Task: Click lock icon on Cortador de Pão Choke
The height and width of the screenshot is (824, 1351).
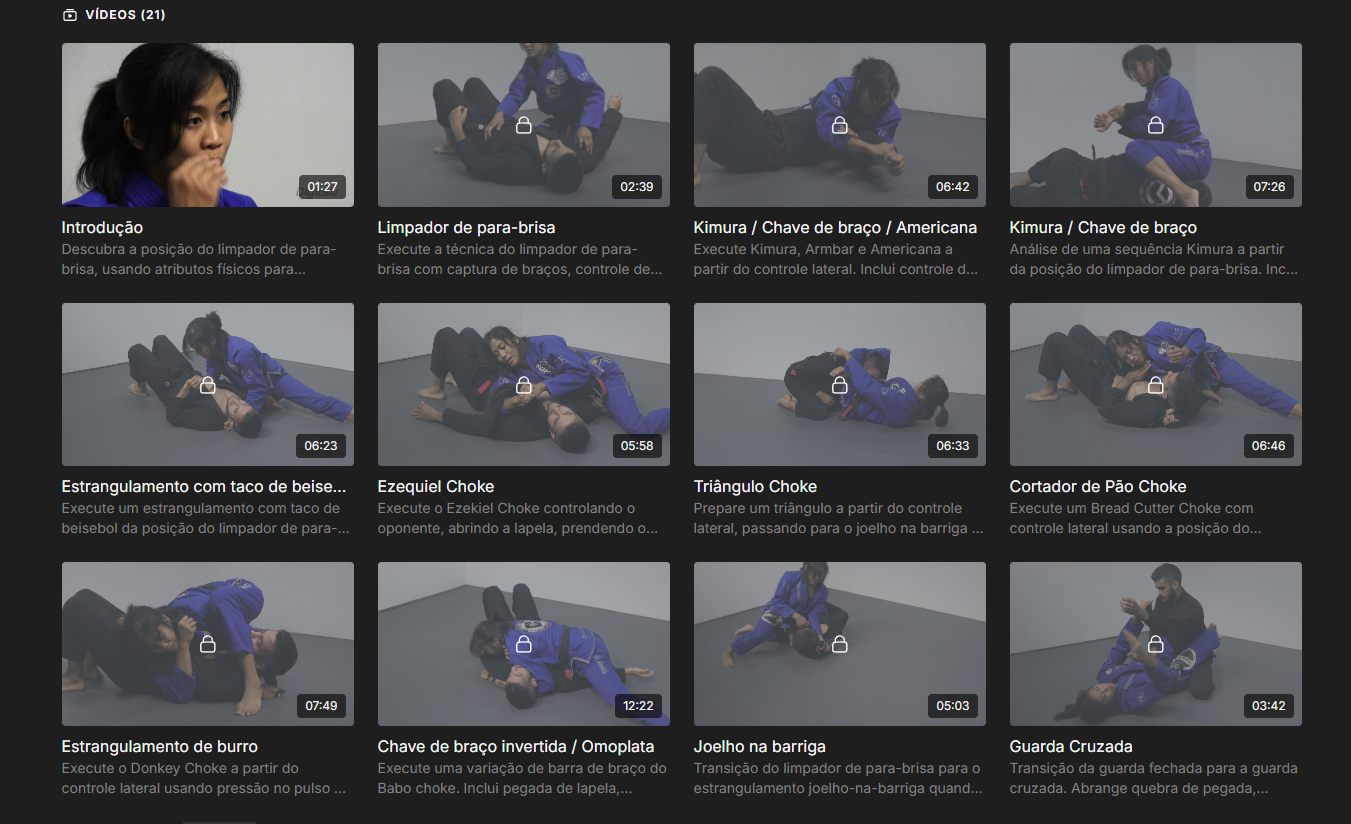Action: pos(1155,385)
